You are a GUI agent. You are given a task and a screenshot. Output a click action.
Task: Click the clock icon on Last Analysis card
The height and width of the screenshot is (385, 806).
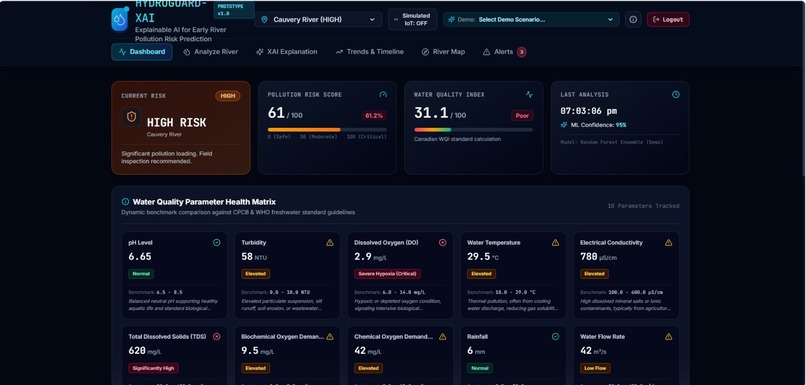676,95
